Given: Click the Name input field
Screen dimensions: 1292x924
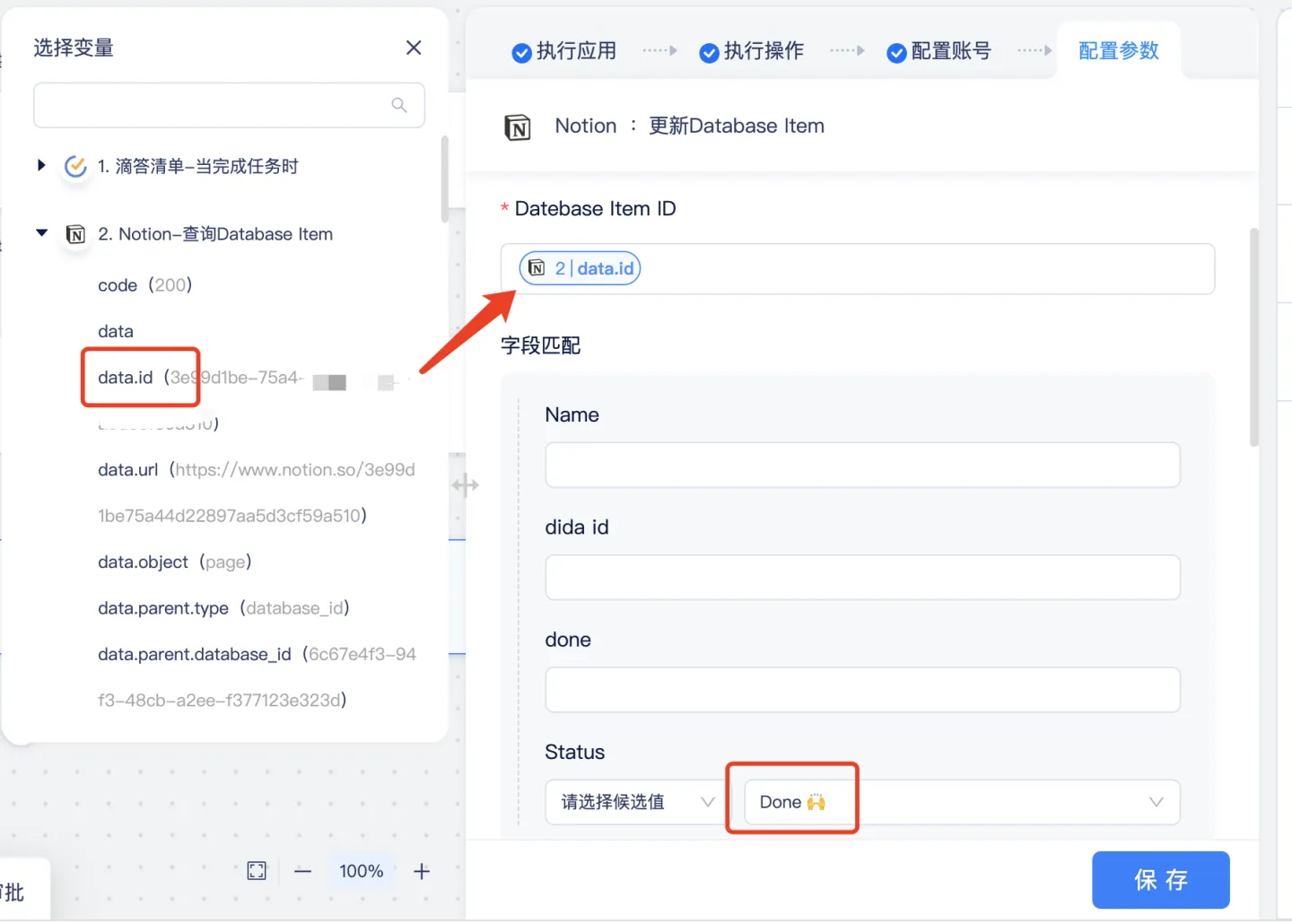Looking at the screenshot, I should pyautogui.click(x=862, y=465).
